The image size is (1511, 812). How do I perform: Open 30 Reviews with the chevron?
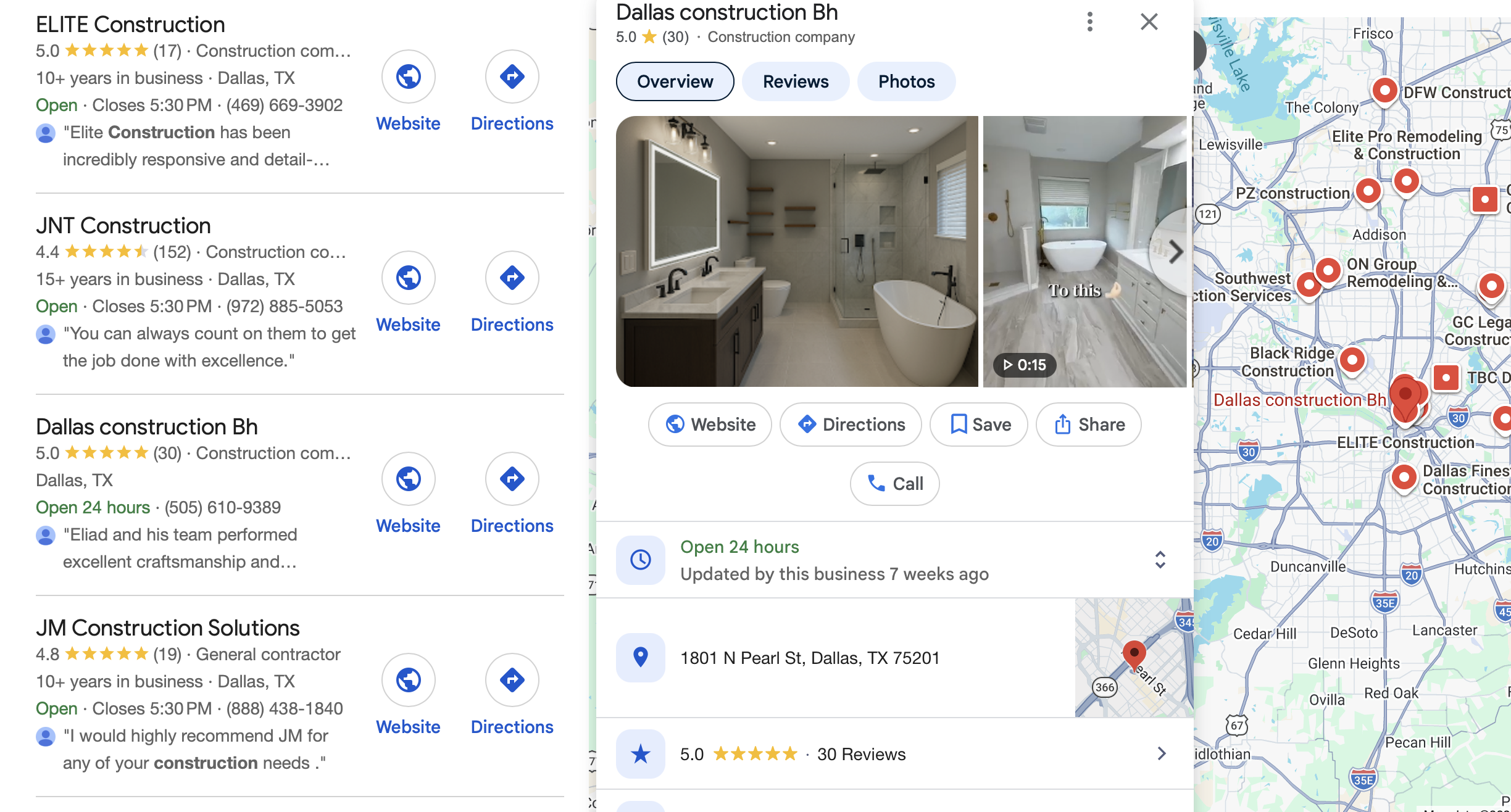[x=1162, y=753]
